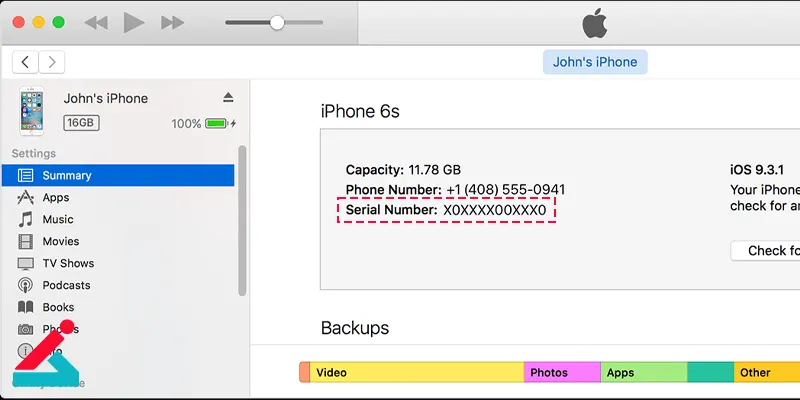Click the fast-forward playback button
The width and height of the screenshot is (800, 400).
click(172, 22)
